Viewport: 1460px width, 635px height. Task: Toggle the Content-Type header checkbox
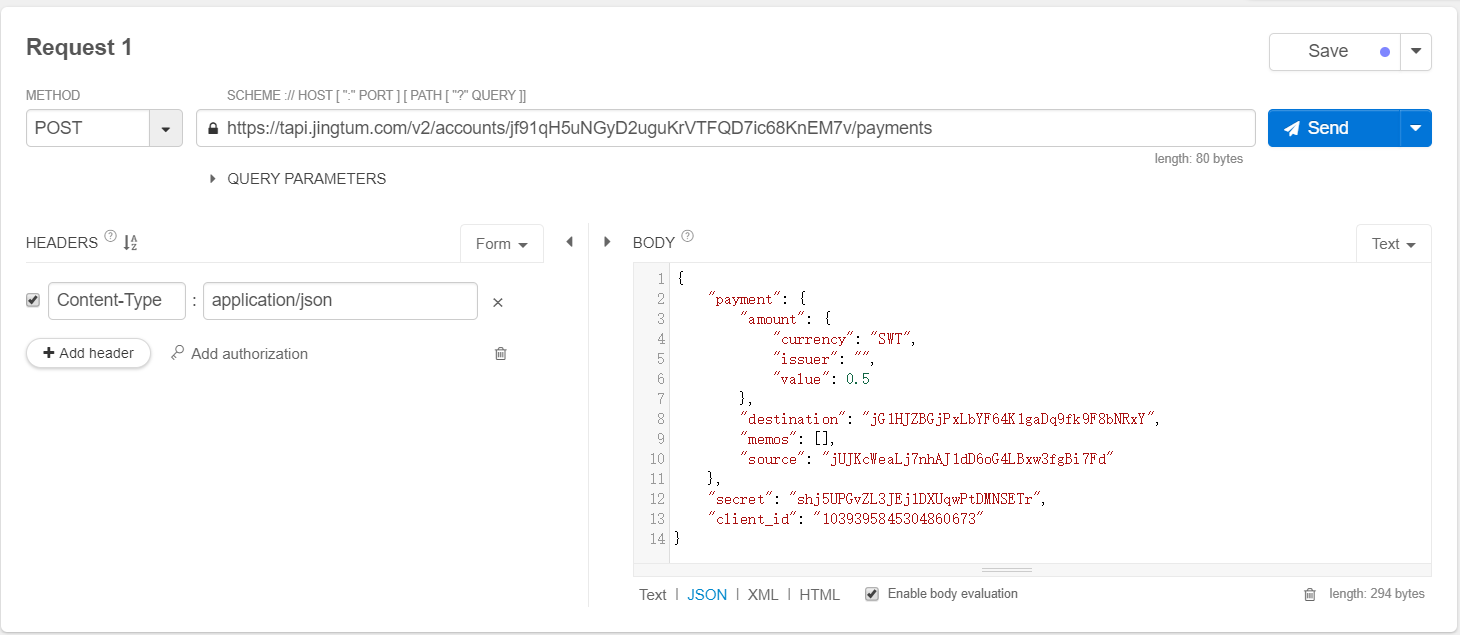(33, 300)
